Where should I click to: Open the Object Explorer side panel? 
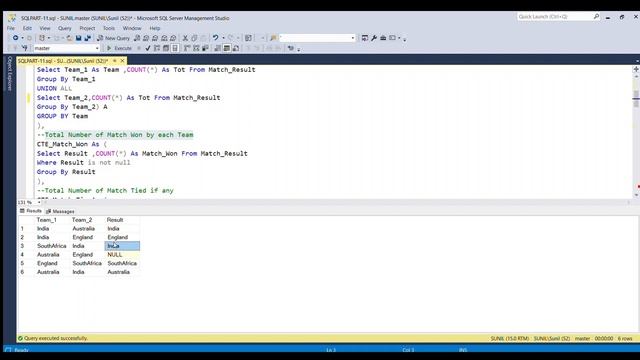pyautogui.click(x=10, y=73)
